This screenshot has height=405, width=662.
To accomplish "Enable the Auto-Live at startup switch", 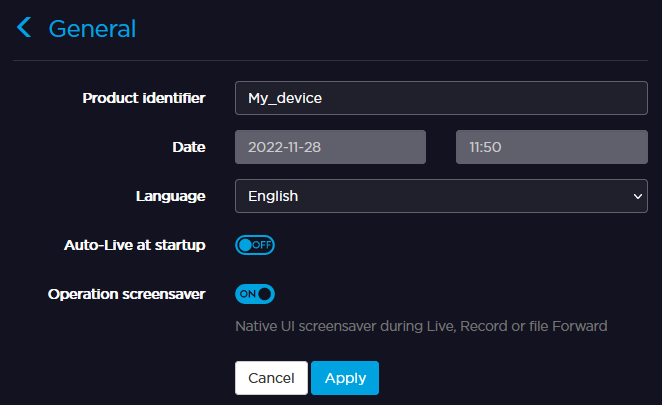I will (x=255, y=245).
